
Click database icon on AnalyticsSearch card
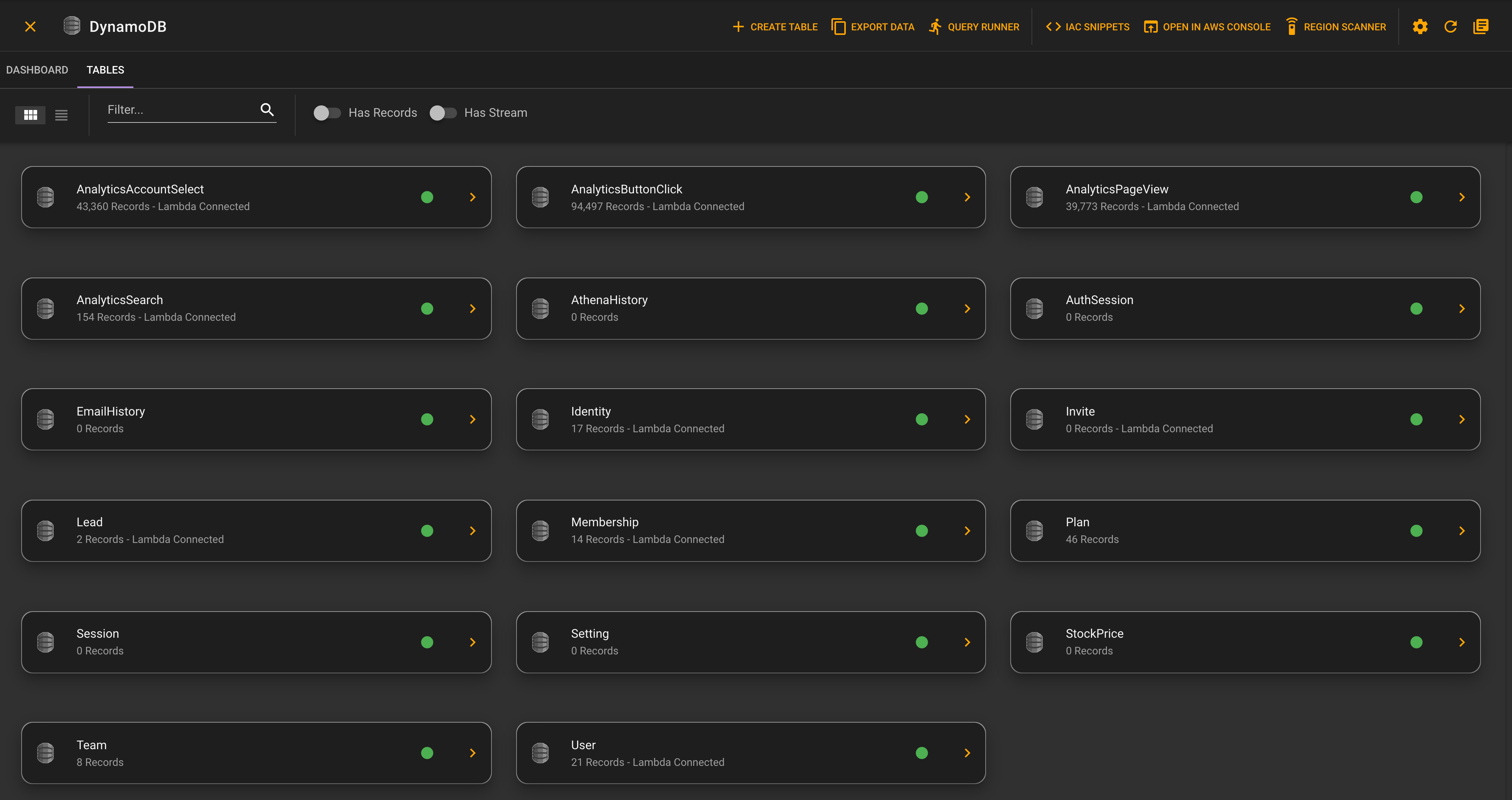tap(46, 308)
